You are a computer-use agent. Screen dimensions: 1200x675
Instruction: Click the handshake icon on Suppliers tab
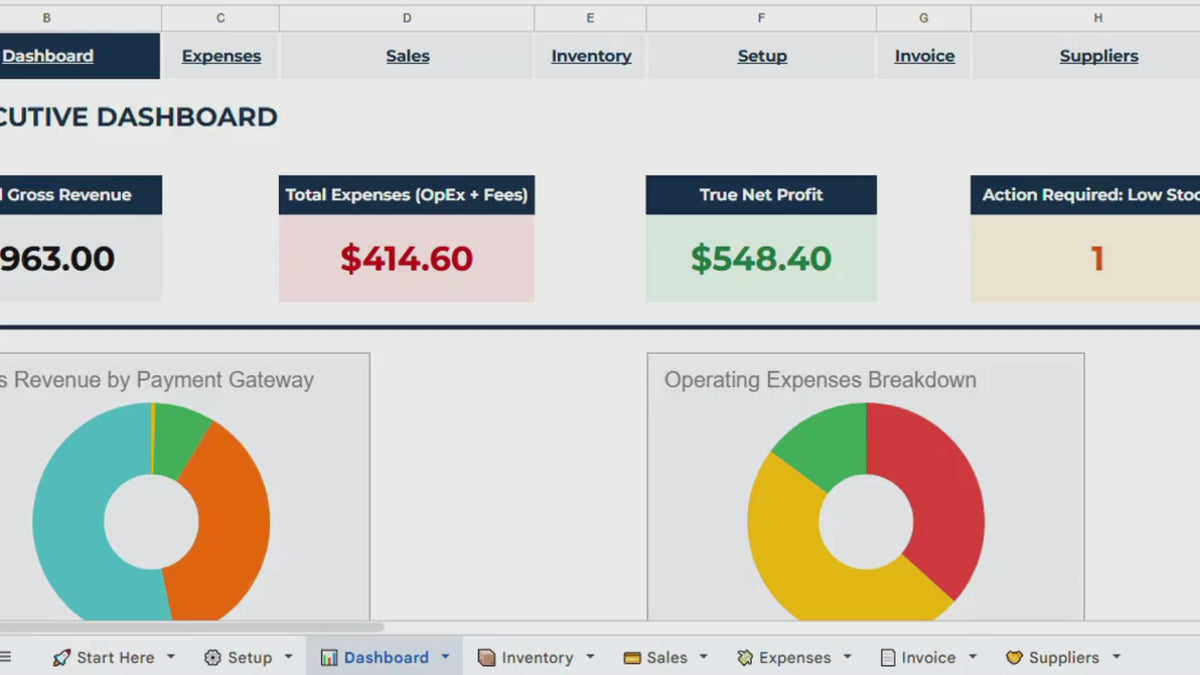pyautogui.click(x=1014, y=657)
